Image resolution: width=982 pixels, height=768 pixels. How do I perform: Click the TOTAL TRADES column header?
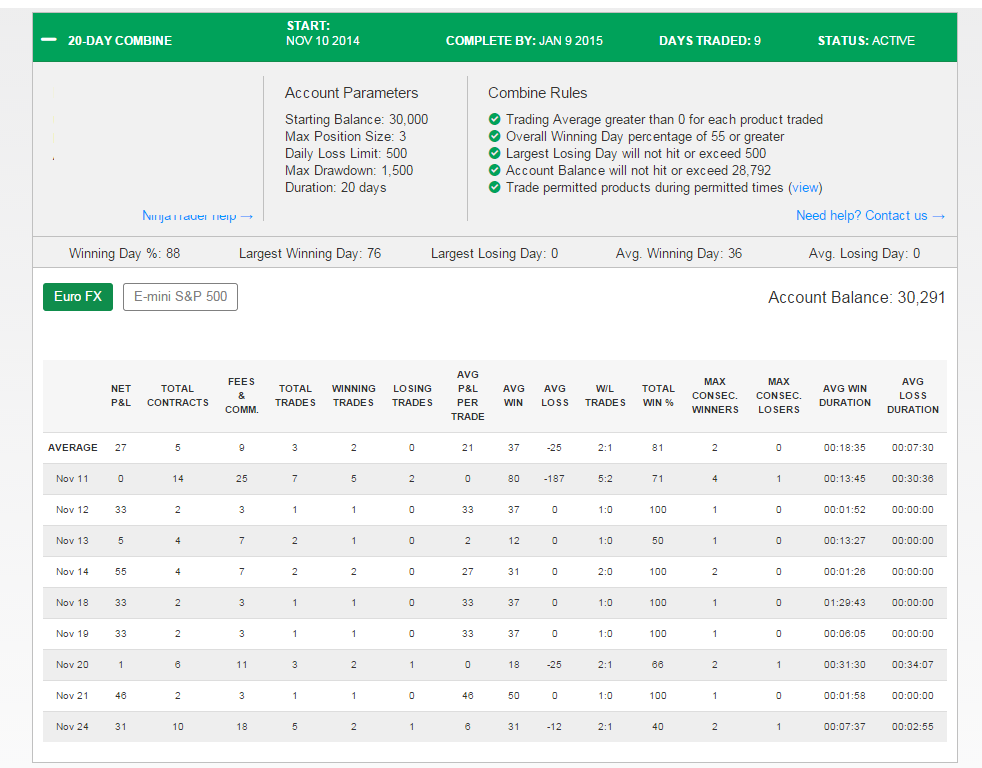tap(295, 395)
